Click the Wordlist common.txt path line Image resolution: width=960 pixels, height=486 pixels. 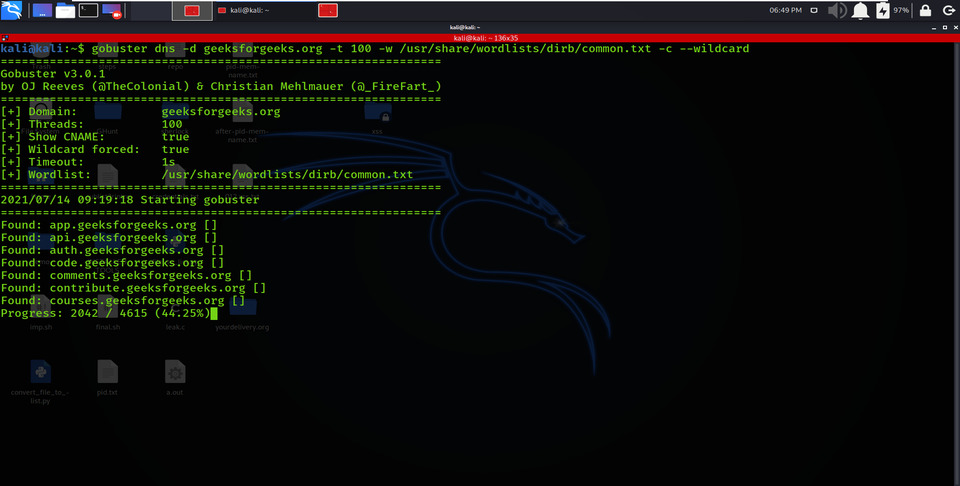coord(207,174)
